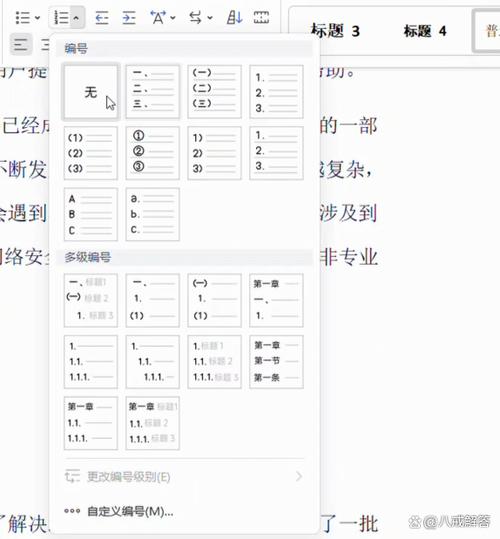Open the bullet list dropdown arrow

point(37,18)
